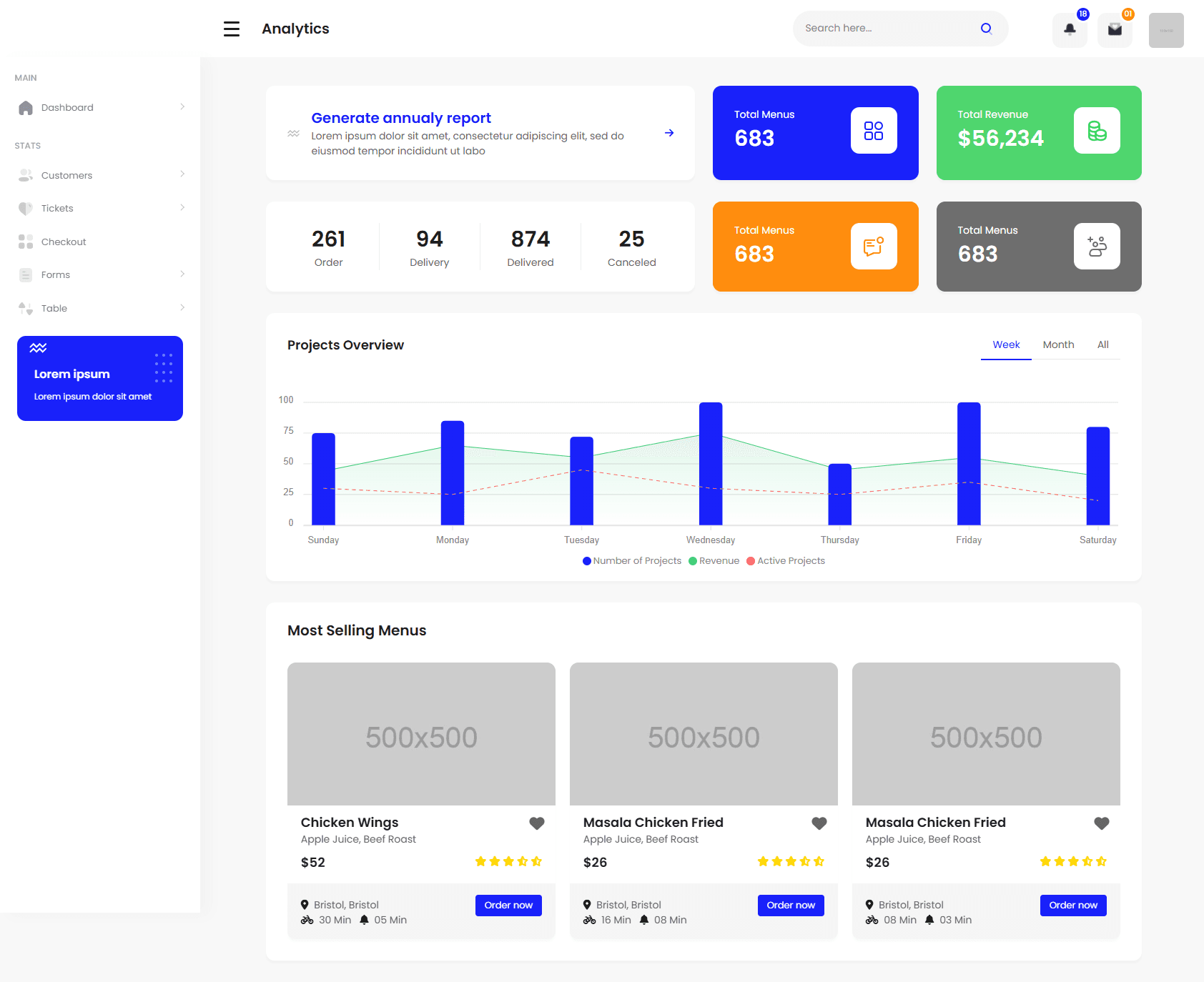Image resolution: width=1204 pixels, height=982 pixels.
Task: Click the Total Revenue coins icon
Action: pyautogui.click(x=1097, y=132)
